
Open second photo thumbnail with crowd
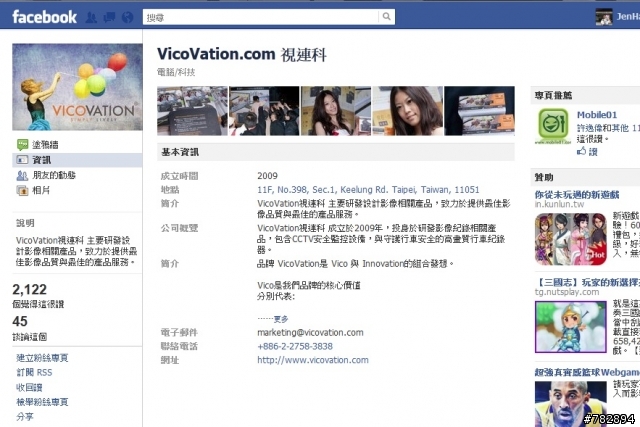point(264,111)
